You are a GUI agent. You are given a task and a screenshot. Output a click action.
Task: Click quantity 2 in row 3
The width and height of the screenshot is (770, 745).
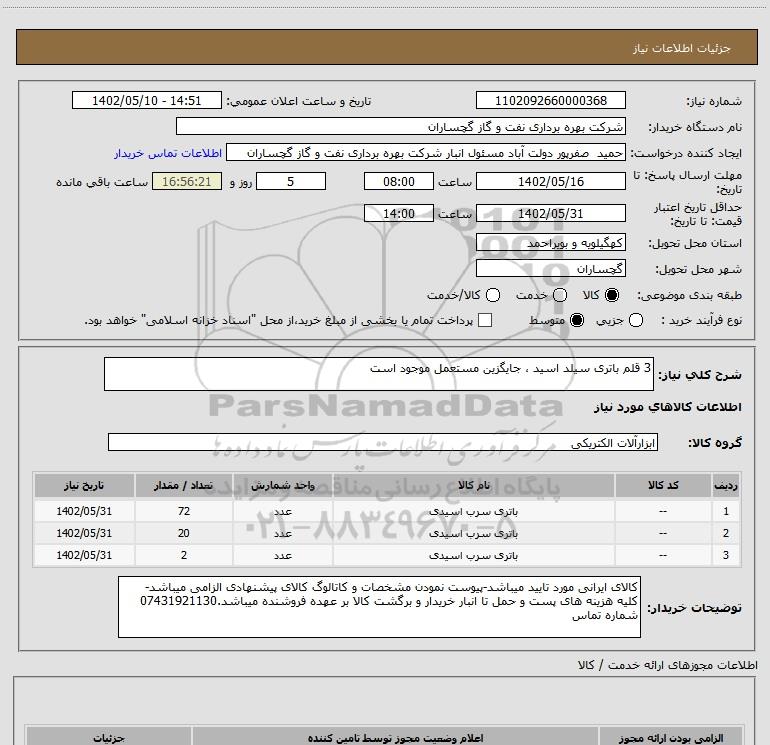pyautogui.click(x=184, y=555)
